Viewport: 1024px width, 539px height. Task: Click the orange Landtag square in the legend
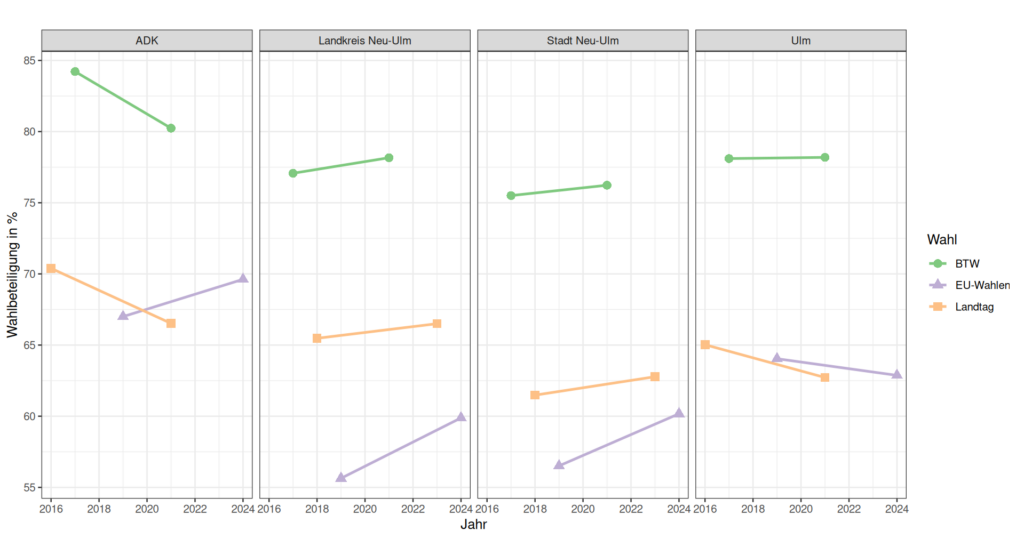(x=937, y=307)
